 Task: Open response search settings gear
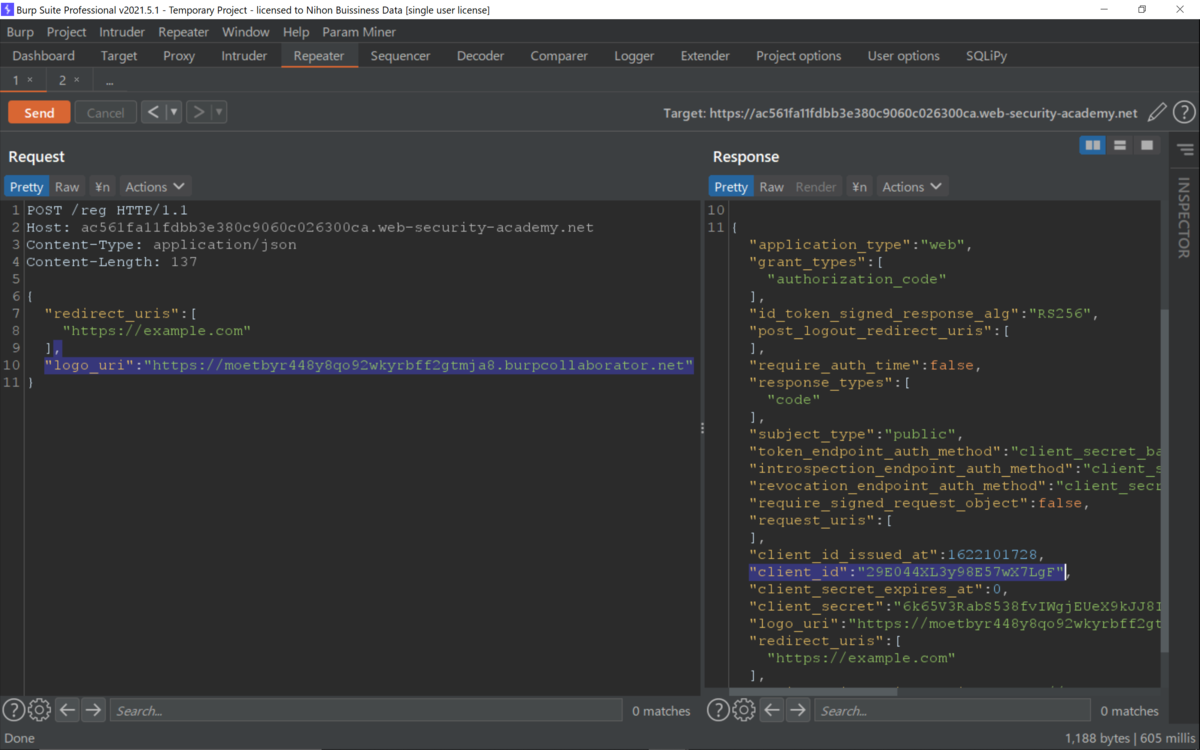point(744,710)
